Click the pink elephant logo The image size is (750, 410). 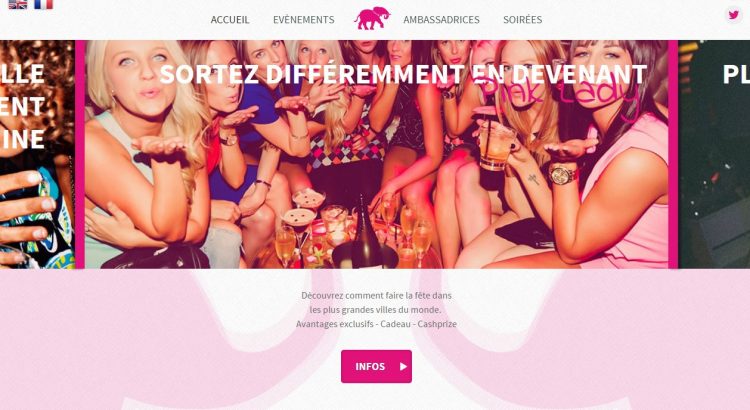[372, 18]
